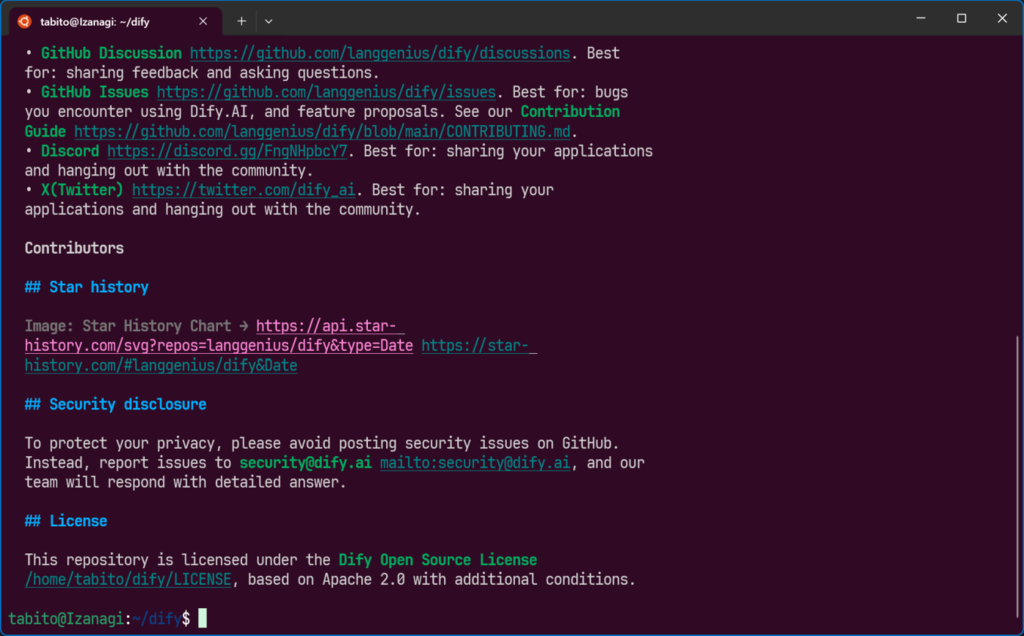
Task: Open the GitHub discussions link
Action: coord(380,54)
